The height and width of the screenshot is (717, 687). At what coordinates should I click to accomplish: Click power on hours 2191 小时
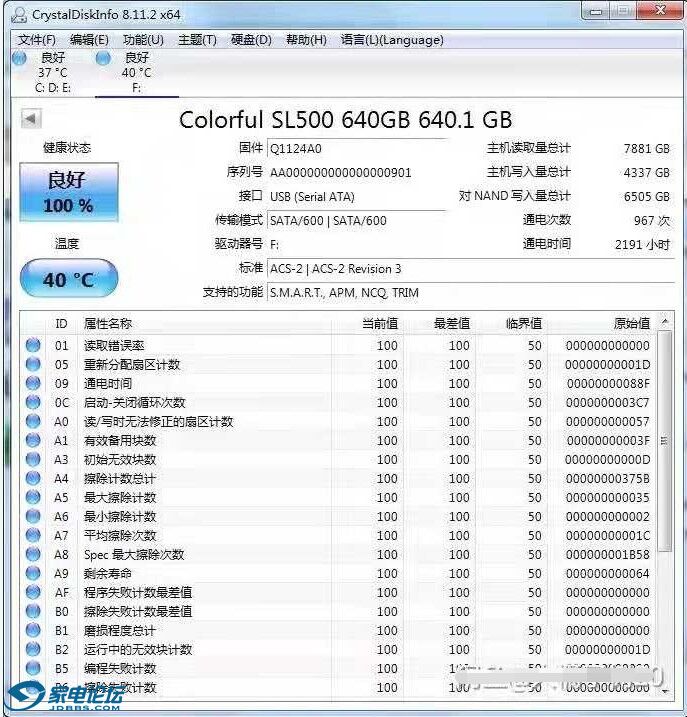642,244
